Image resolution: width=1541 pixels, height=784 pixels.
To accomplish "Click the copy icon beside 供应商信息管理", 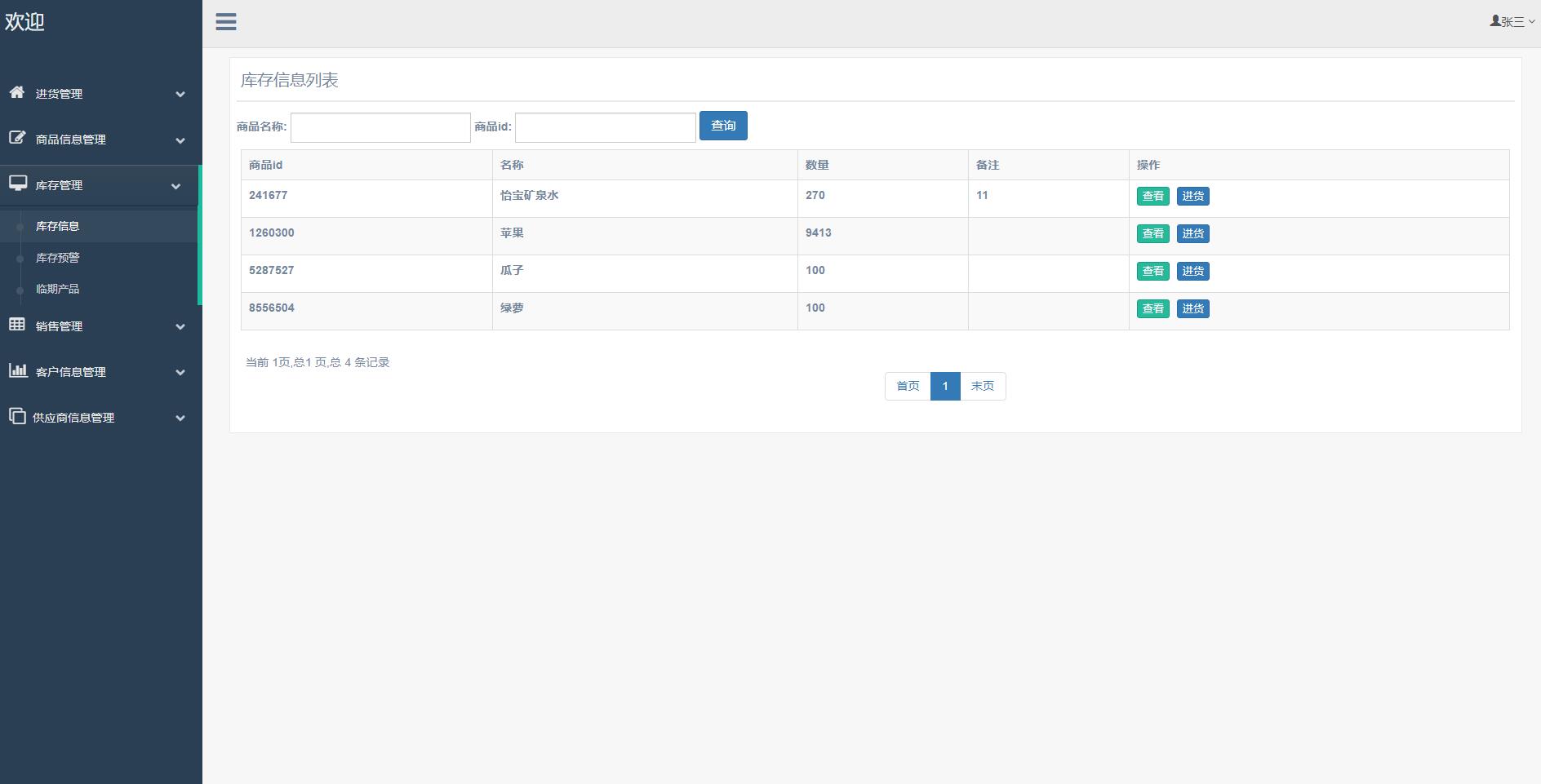I will pyautogui.click(x=17, y=416).
